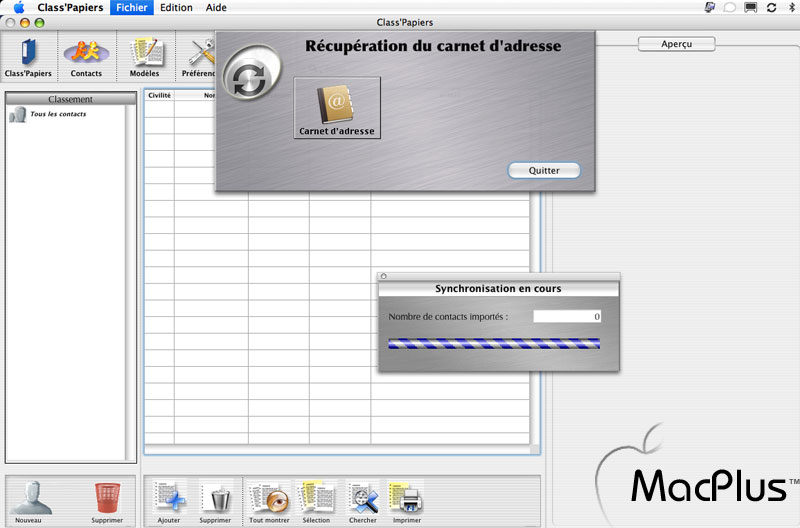Print using the Imprimer icon
Viewport: 800px width, 528px height.
(x=407, y=501)
